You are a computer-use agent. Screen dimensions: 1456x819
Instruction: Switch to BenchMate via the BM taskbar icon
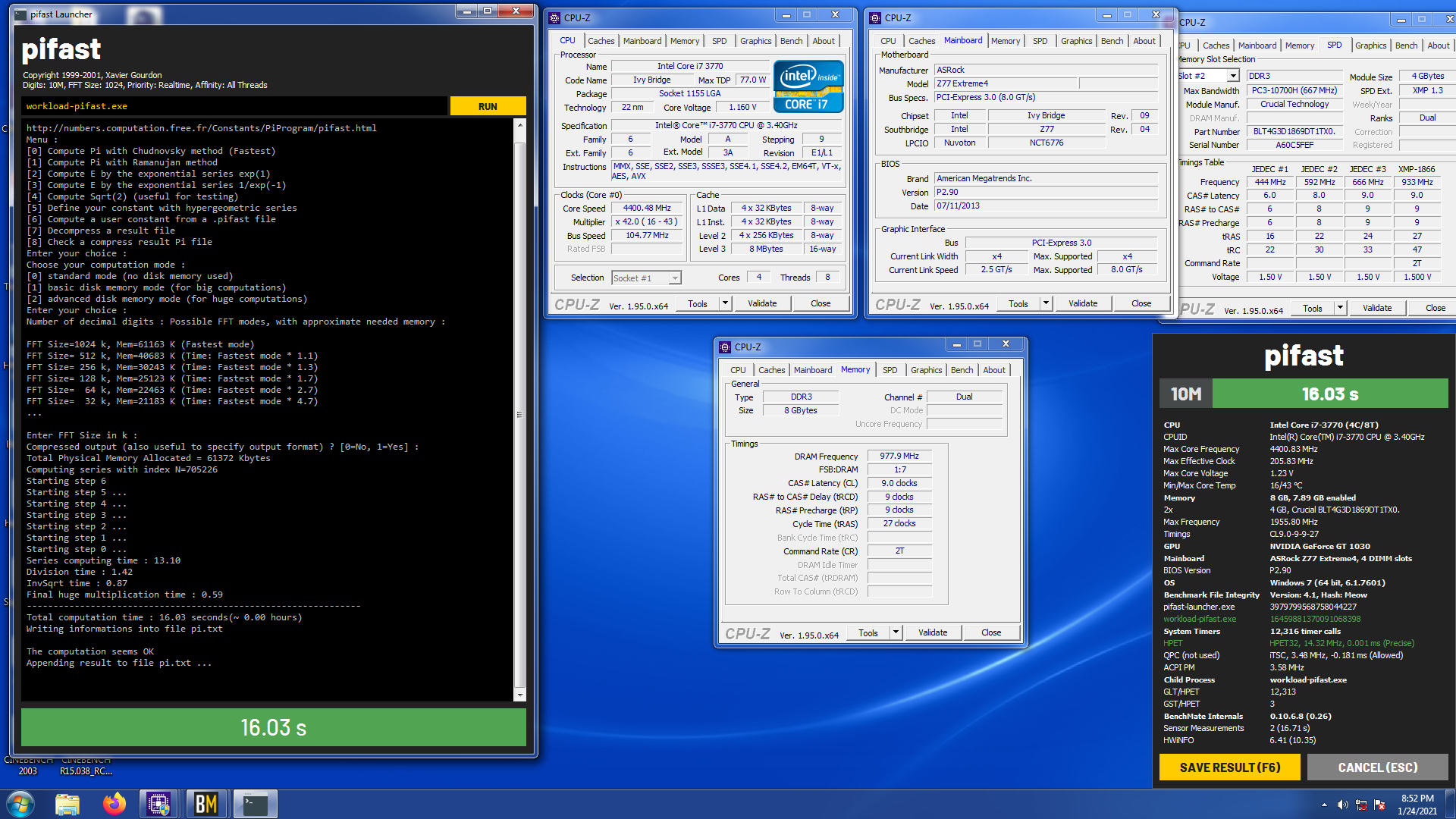[206, 804]
